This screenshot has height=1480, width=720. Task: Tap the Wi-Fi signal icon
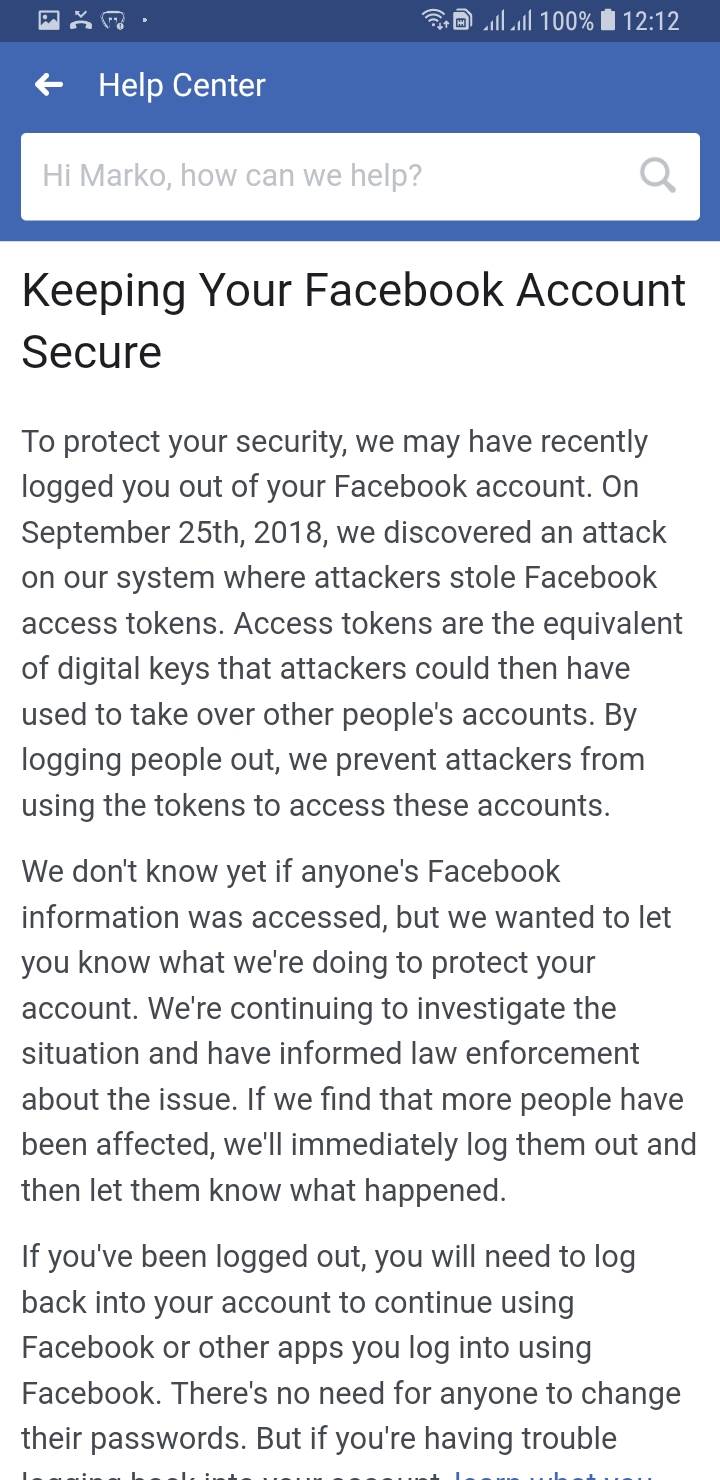tap(435, 20)
